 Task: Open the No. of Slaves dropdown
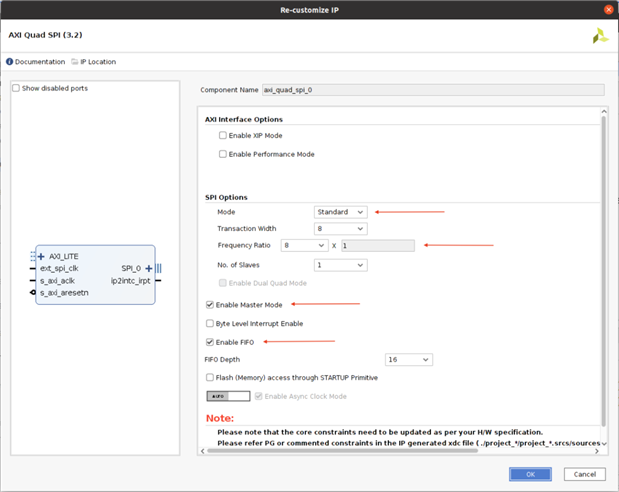[340, 265]
